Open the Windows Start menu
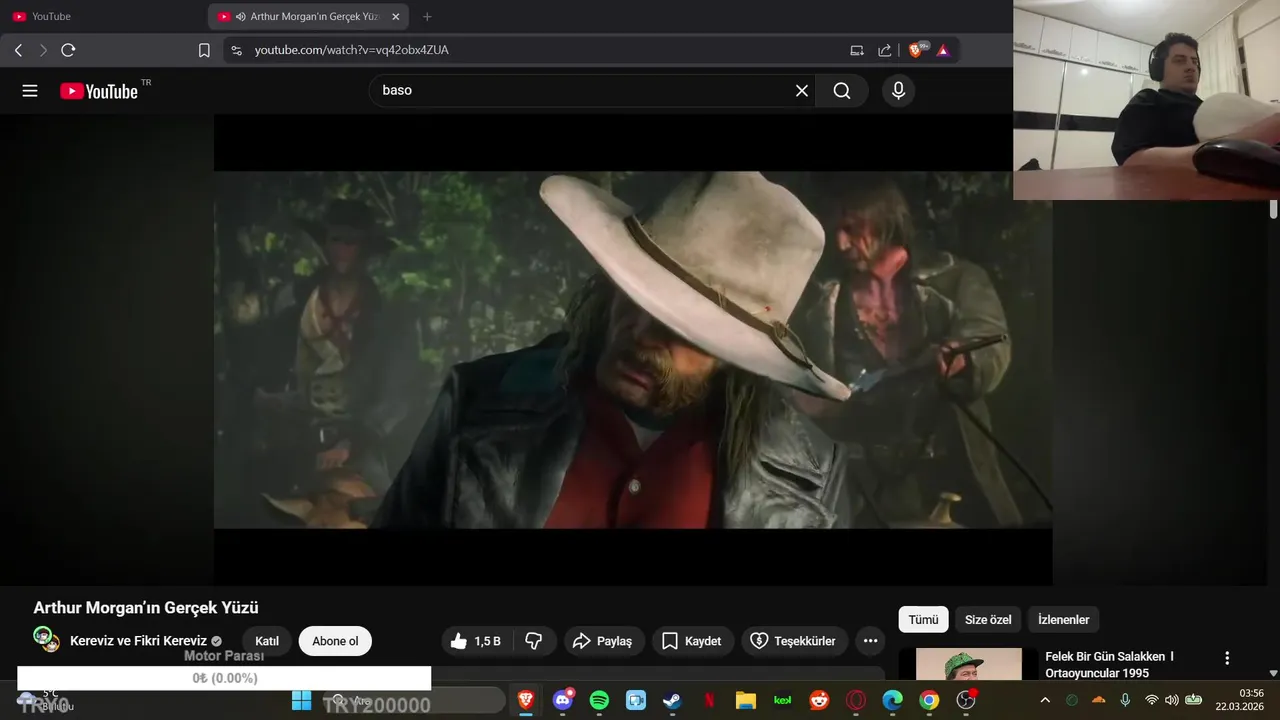1280x720 pixels. click(301, 700)
